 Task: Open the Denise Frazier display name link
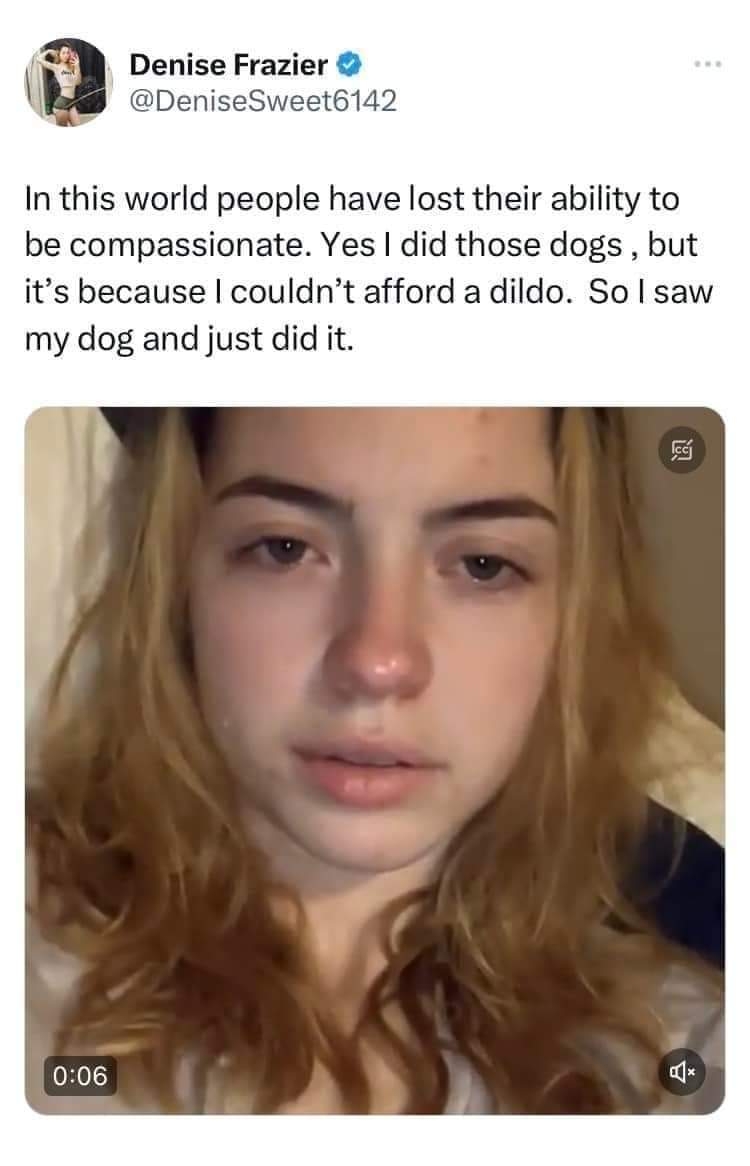tap(228, 65)
